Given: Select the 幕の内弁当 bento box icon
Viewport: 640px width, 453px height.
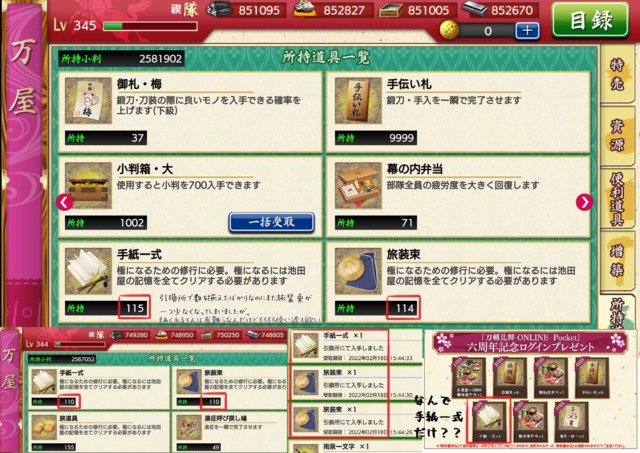Looking at the screenshot, I should [x=358, y=186].
